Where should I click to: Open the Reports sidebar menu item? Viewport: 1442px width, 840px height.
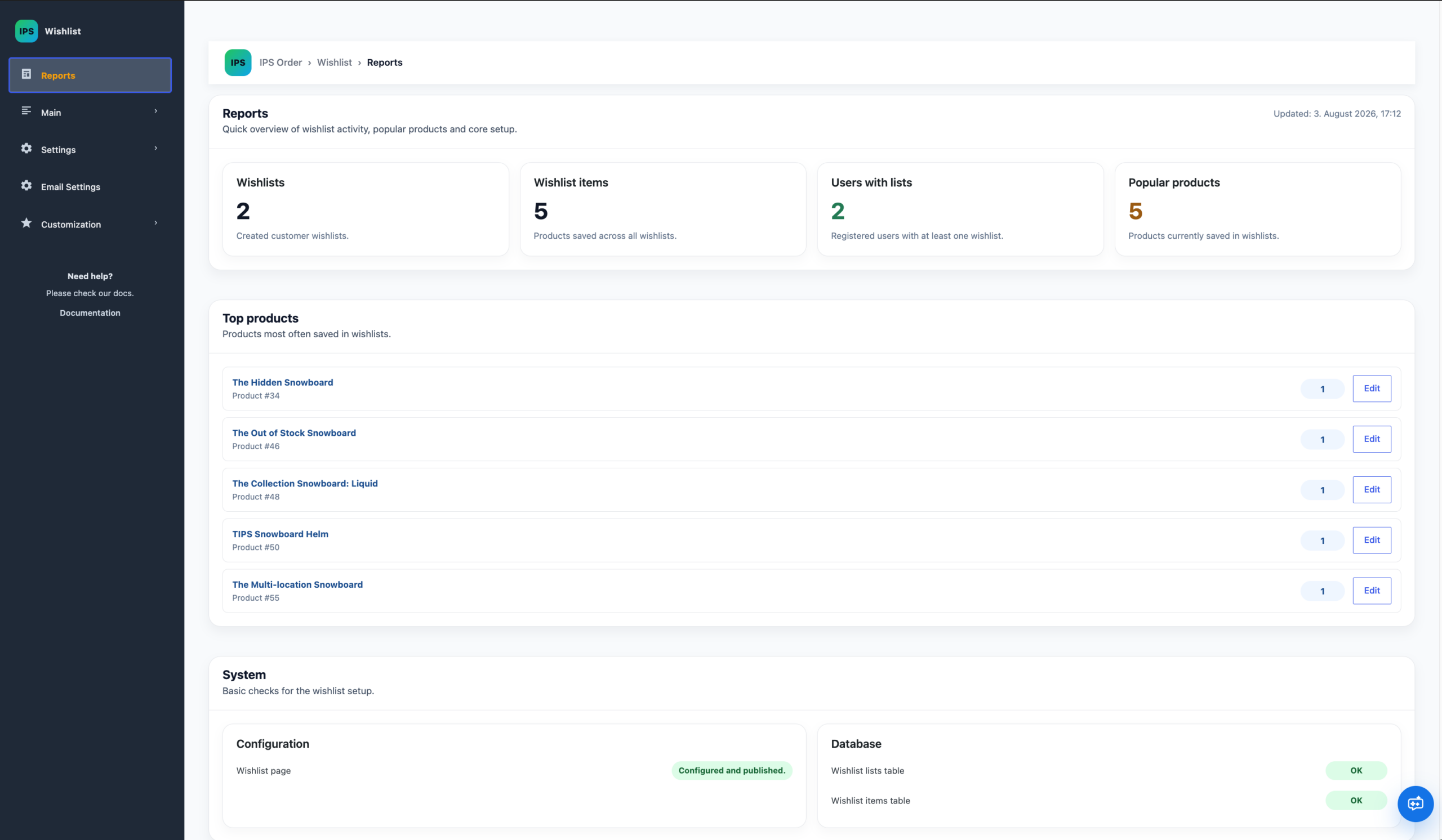pos(90,75)
